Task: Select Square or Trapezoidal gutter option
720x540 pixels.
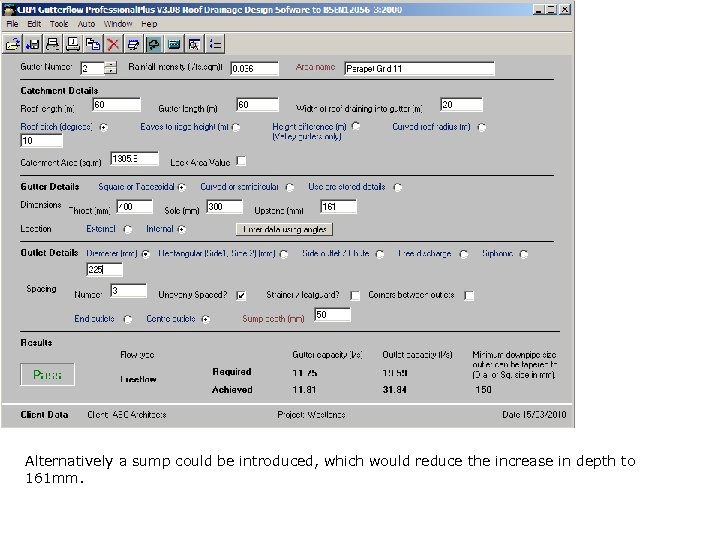Action: pyautogui.click(x=182, y=187)
